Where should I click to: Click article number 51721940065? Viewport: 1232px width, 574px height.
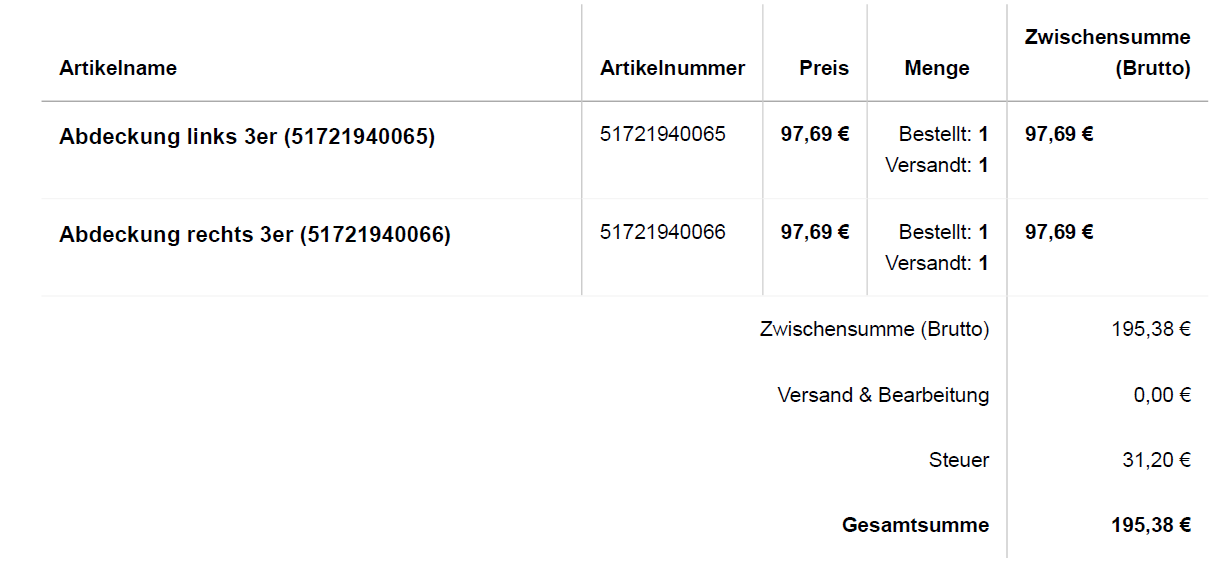(x=663, y=134)
